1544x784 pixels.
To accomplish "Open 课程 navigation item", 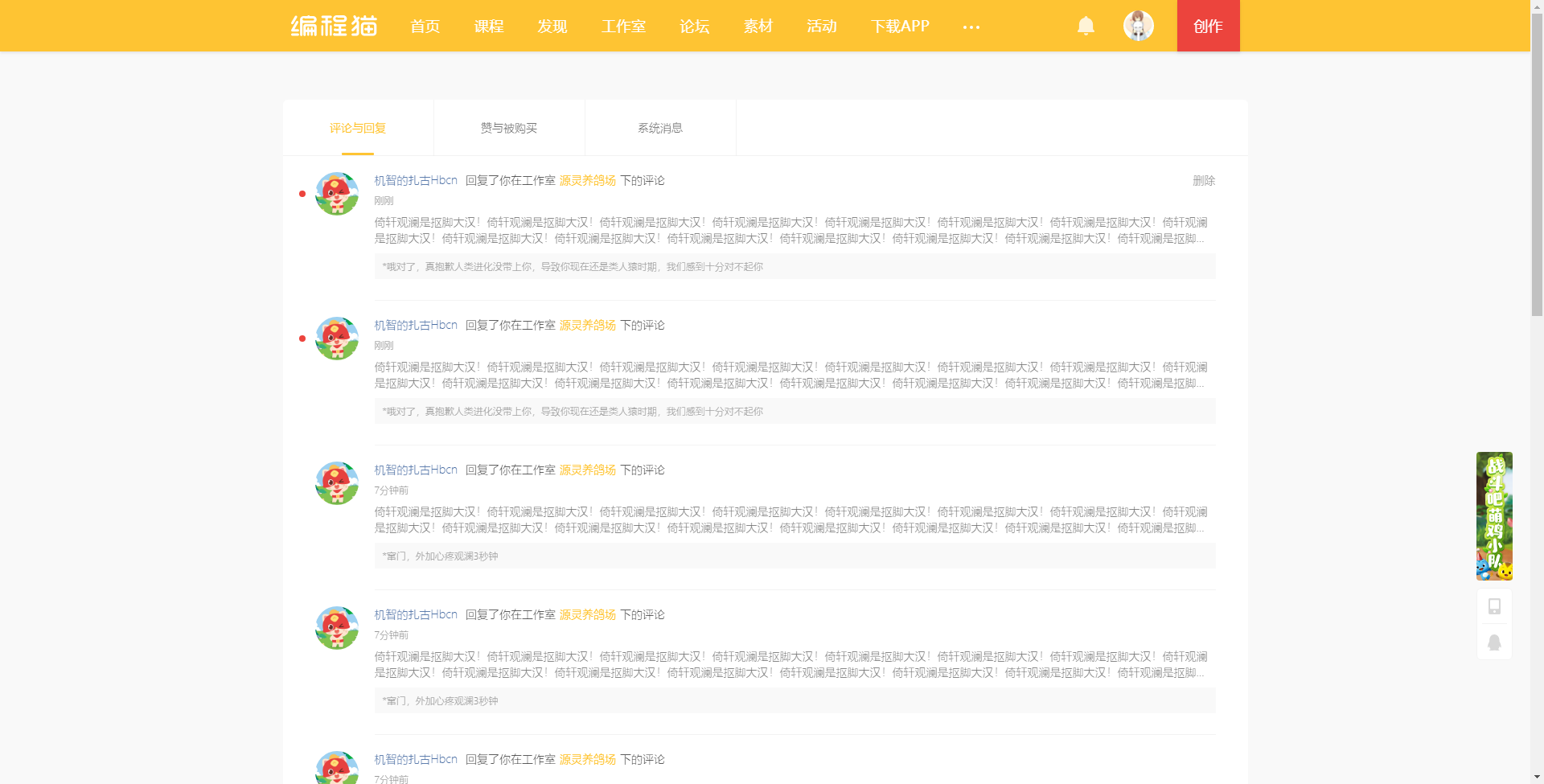I will click(x=488, y=27).
